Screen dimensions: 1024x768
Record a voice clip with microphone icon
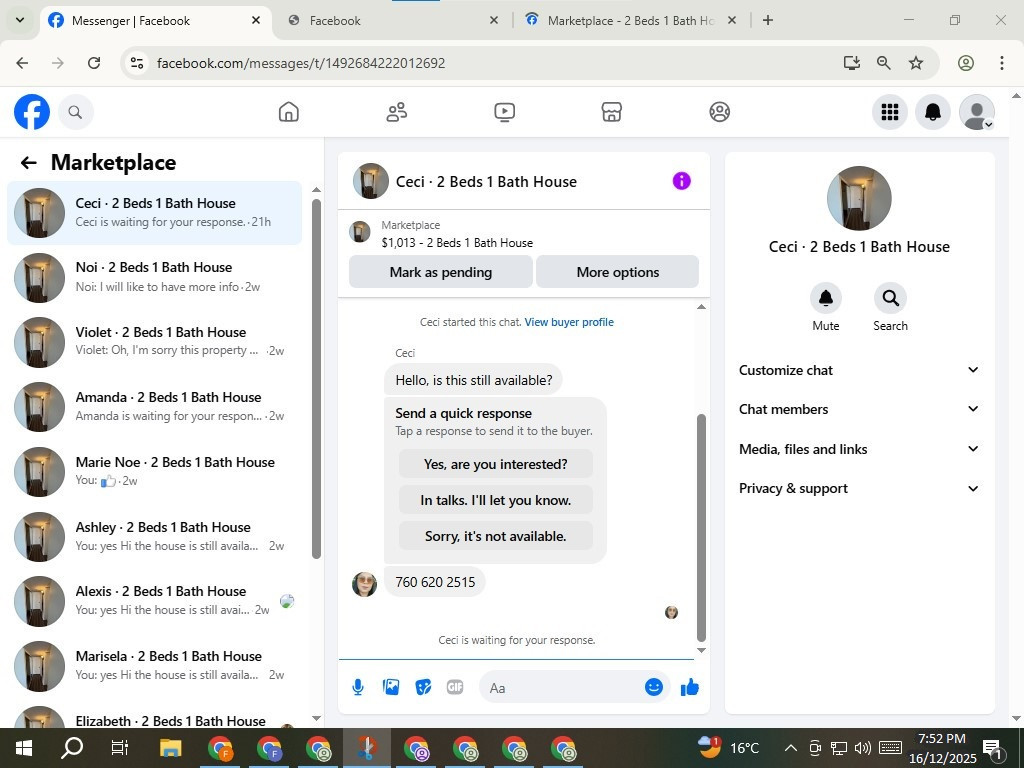pyautogui.click(x=358, y=687)
